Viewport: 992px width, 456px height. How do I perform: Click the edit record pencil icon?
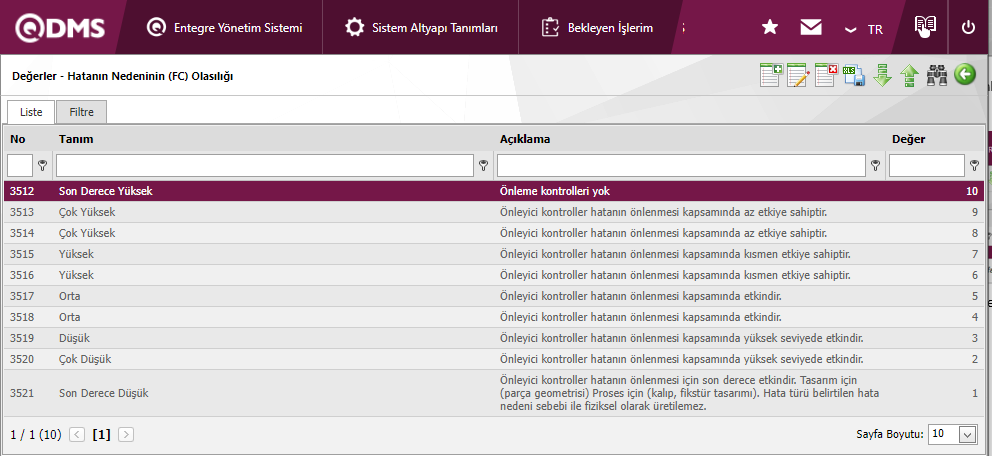click(x=798, y=75)
